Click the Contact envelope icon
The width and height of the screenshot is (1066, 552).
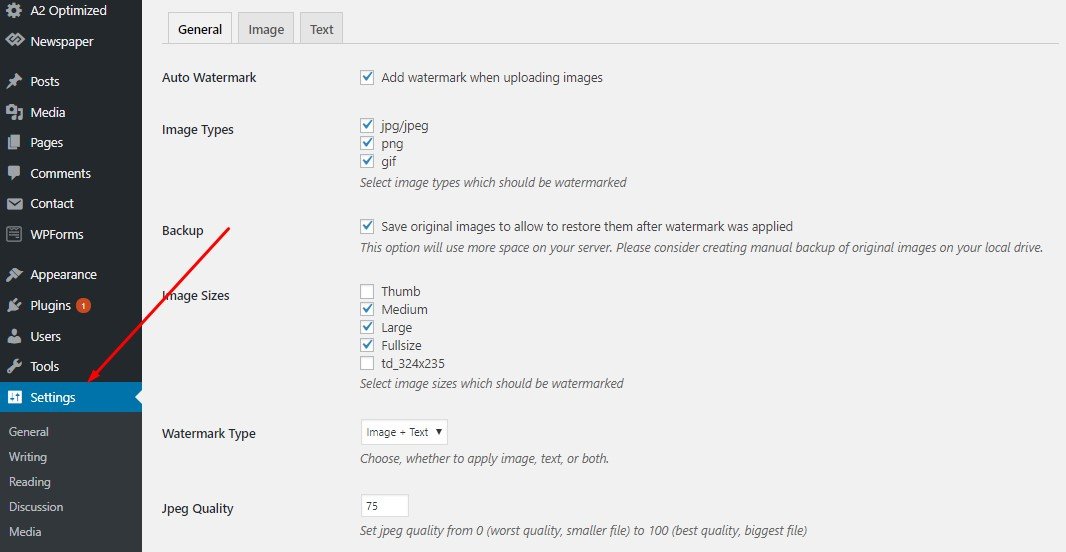coord(14,204)
